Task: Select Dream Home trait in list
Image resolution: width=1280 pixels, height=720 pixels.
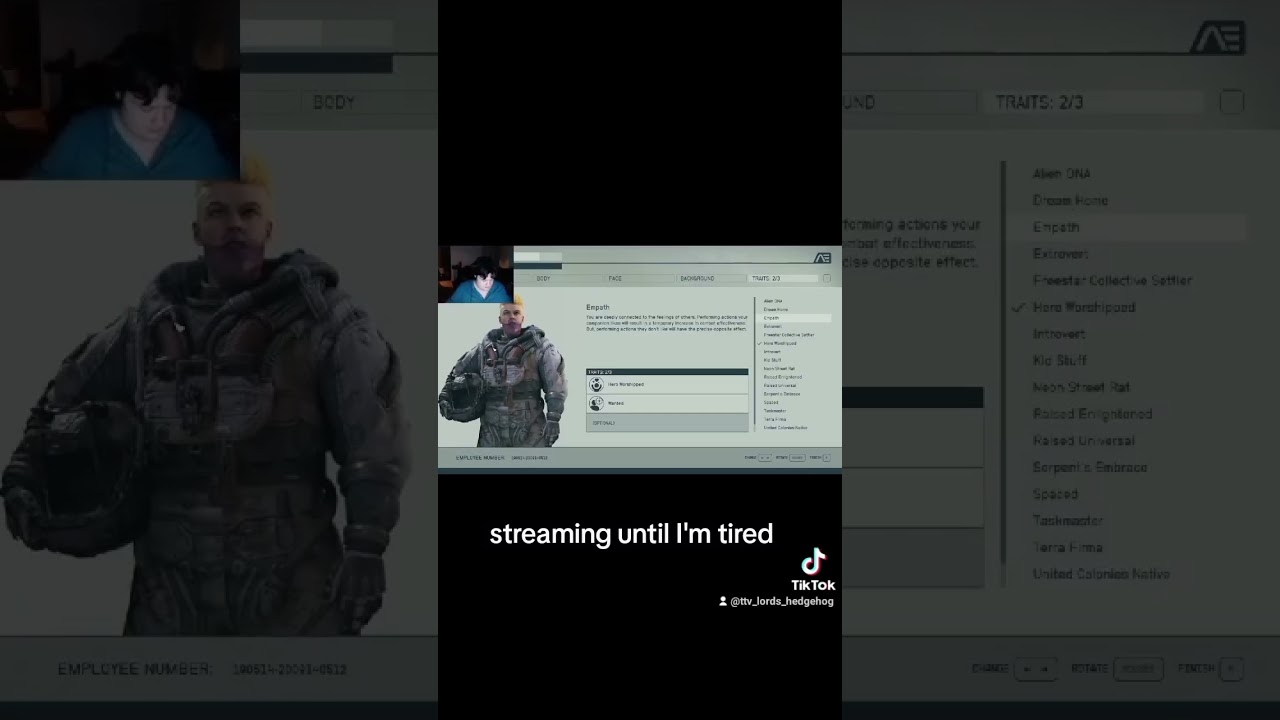Action: point(776,309)
